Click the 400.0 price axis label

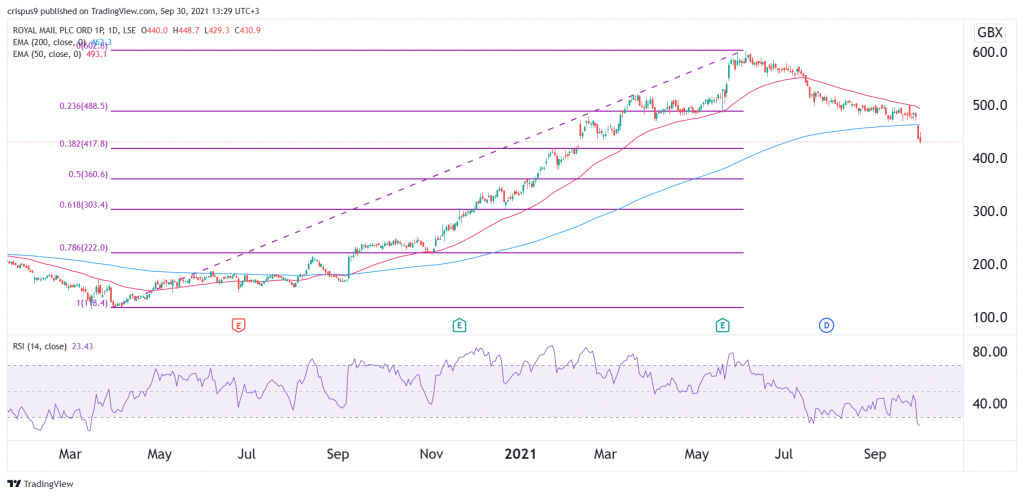991,158
